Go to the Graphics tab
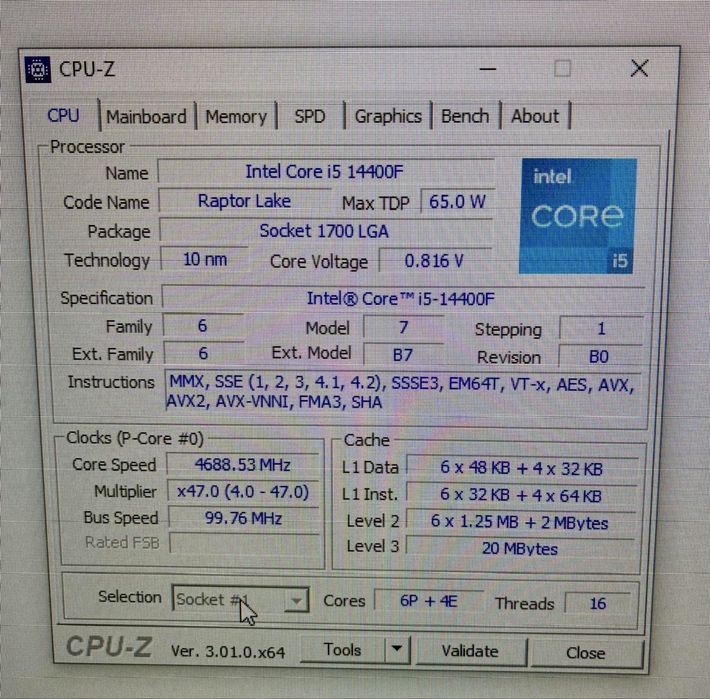 tap(388, 116)
